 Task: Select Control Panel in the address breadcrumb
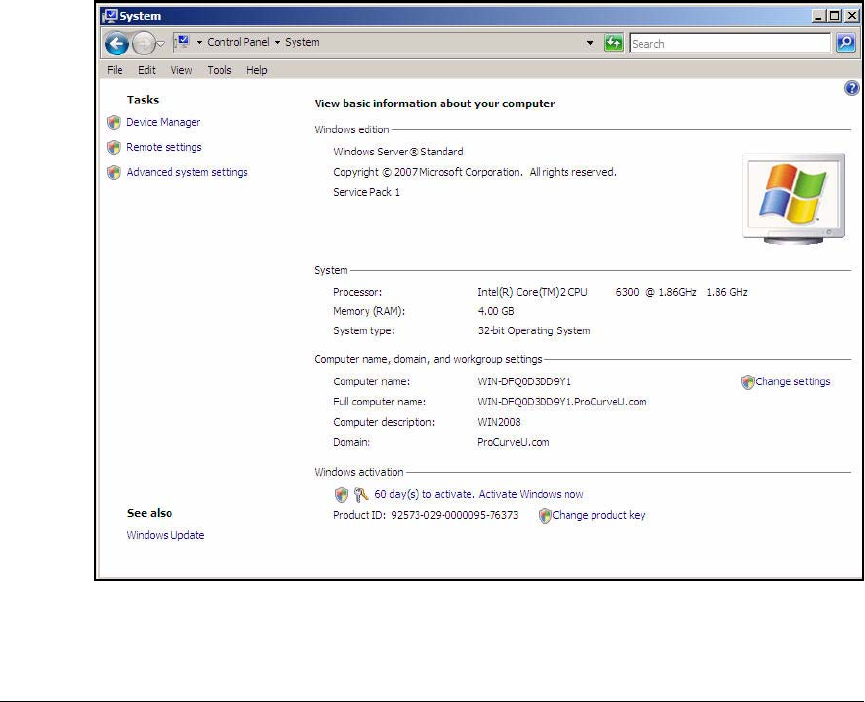coord(238,42)
